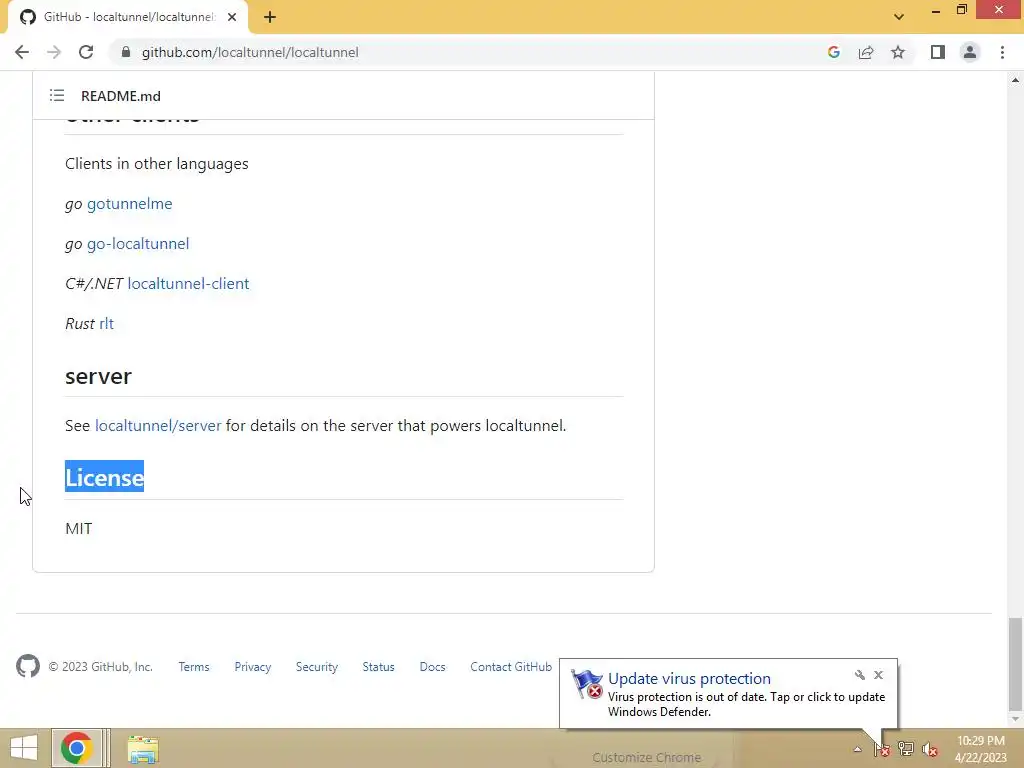Screen dimensions: 1024x768
Task: Open notification settings wrench icon
Action: [x=859, y=675]
